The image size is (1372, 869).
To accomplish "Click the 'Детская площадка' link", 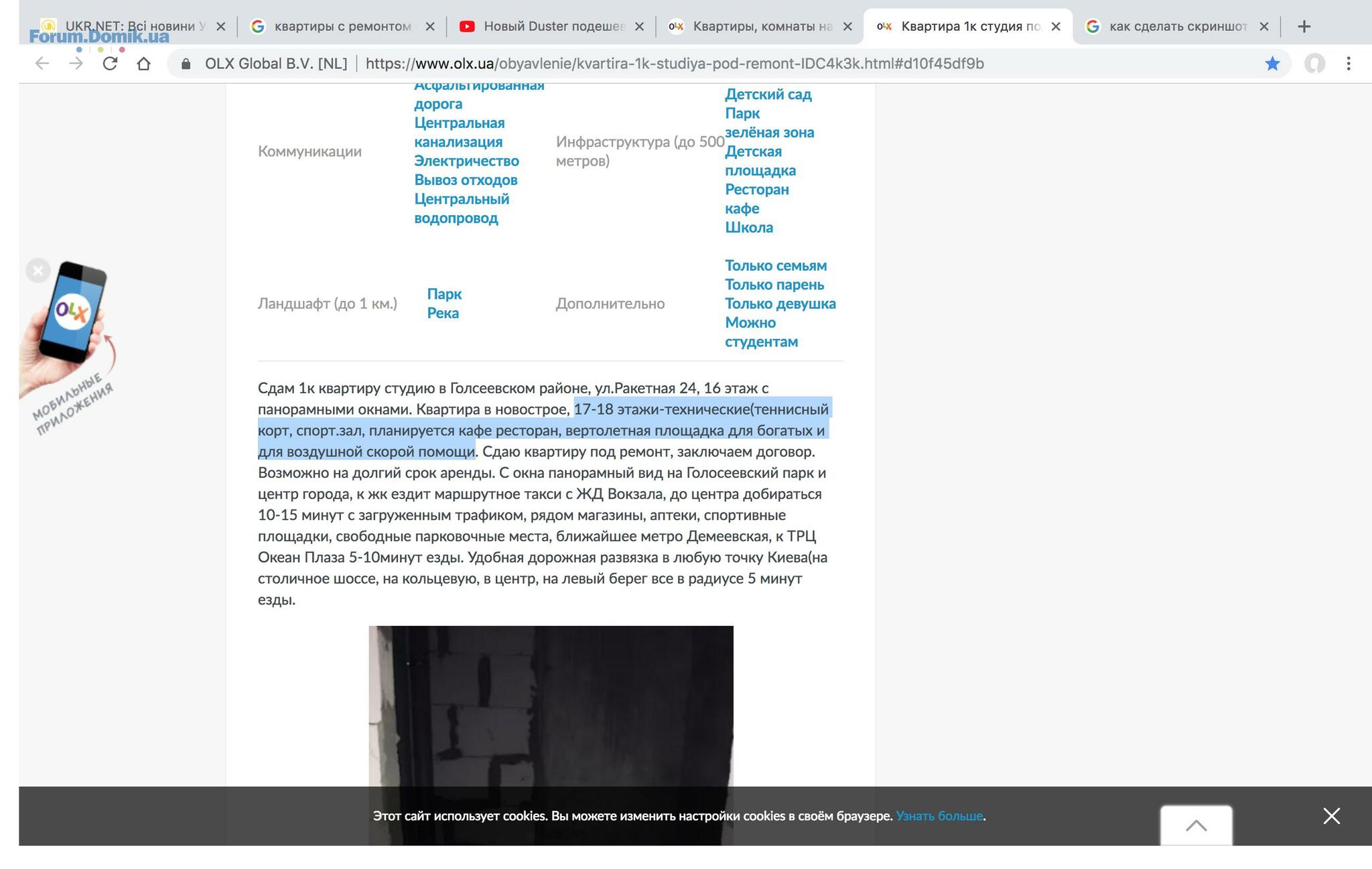I will click(760, 161).
